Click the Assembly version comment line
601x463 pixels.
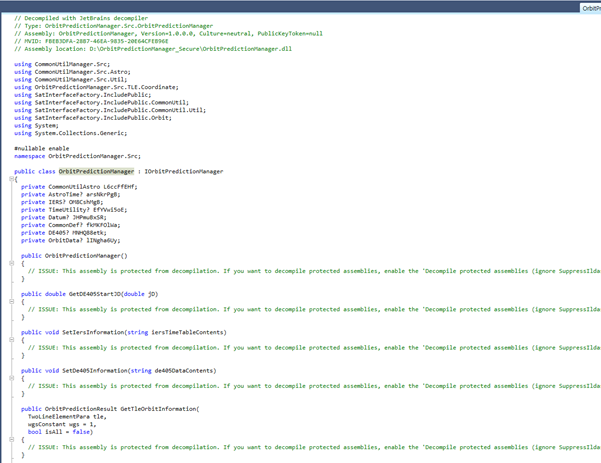[168, 33]
